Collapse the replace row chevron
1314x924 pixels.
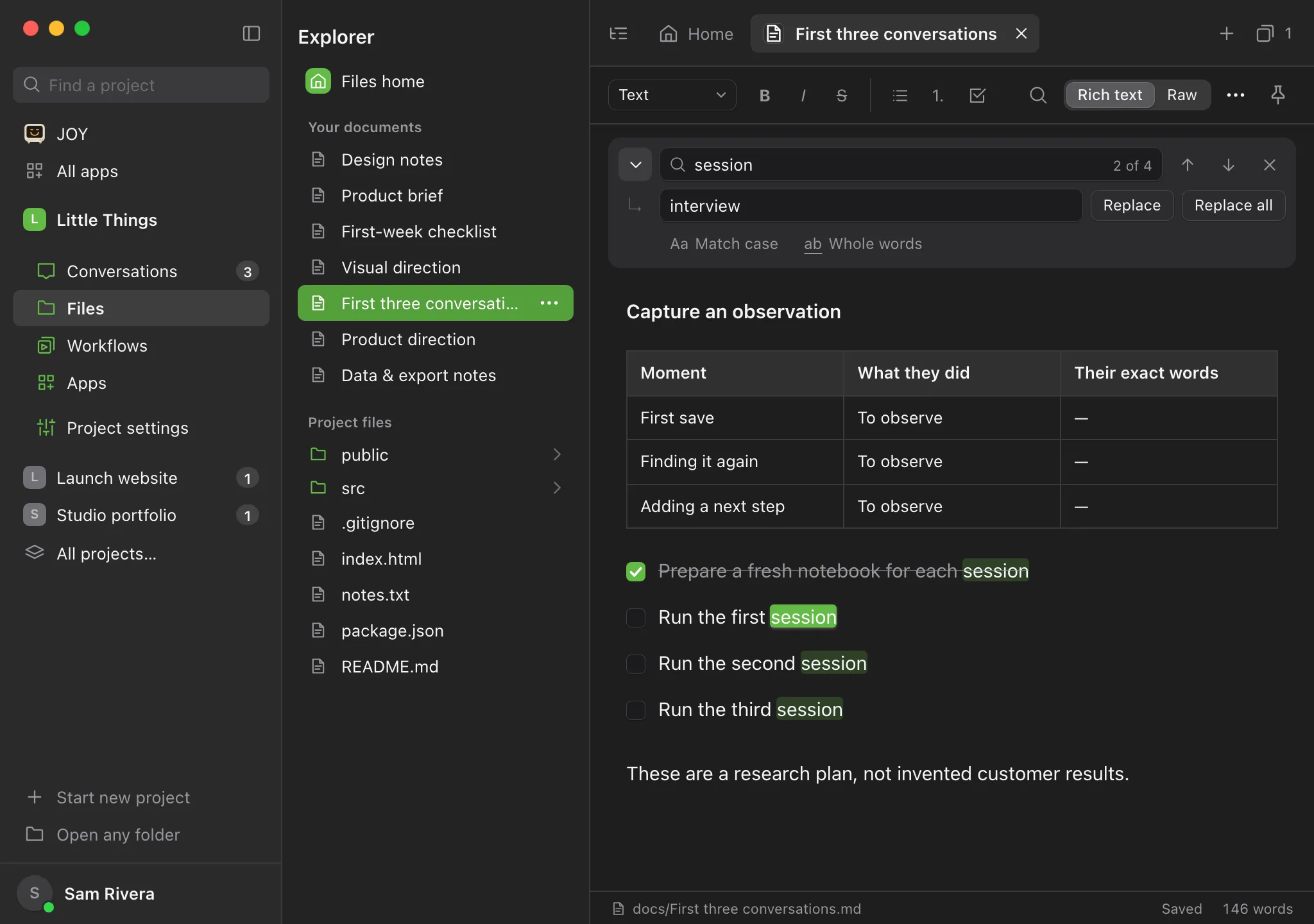click(635, 165)
